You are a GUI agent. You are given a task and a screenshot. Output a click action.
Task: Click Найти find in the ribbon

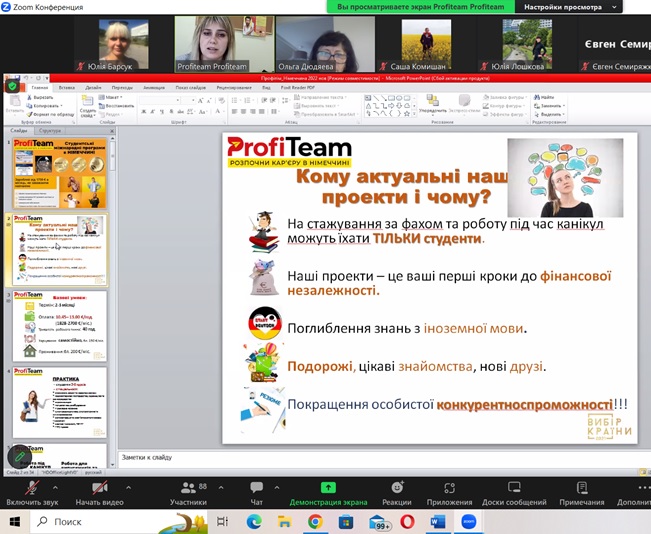click(544, 97)
